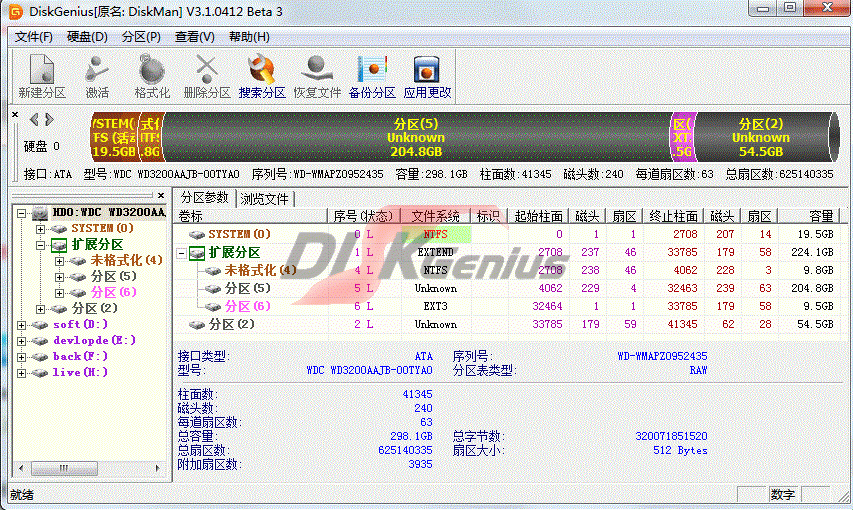Collapse the HD0:WDC WD3200AA tree node

(22, 213)
